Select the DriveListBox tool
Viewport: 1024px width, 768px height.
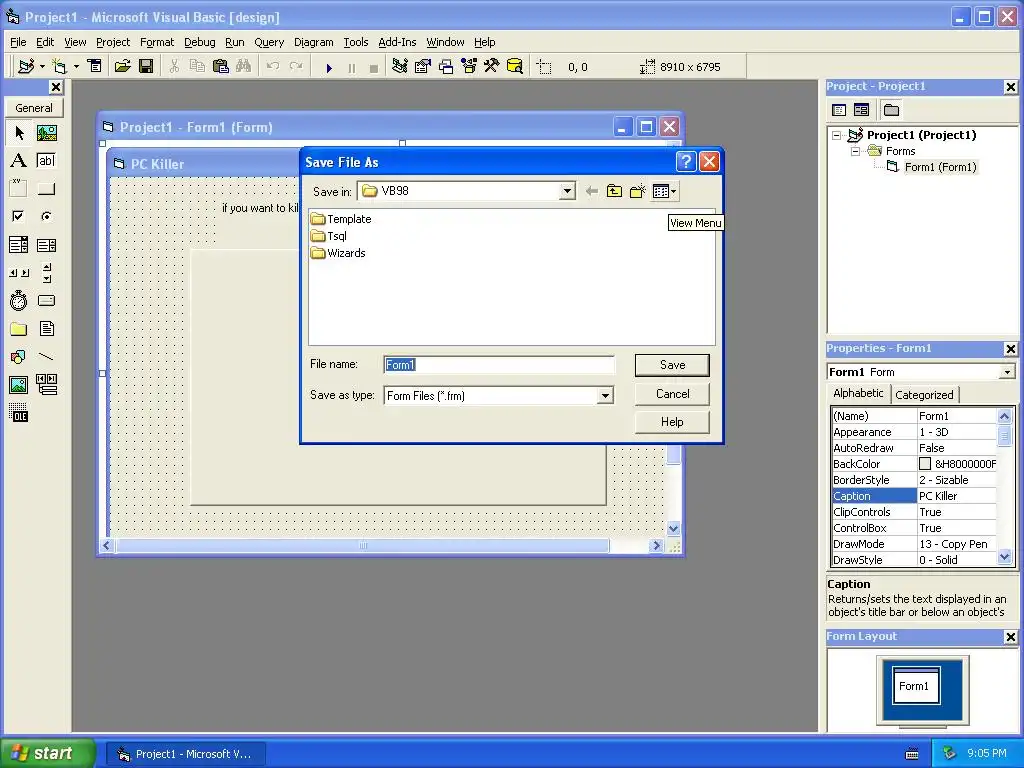(x=46, y=300)
